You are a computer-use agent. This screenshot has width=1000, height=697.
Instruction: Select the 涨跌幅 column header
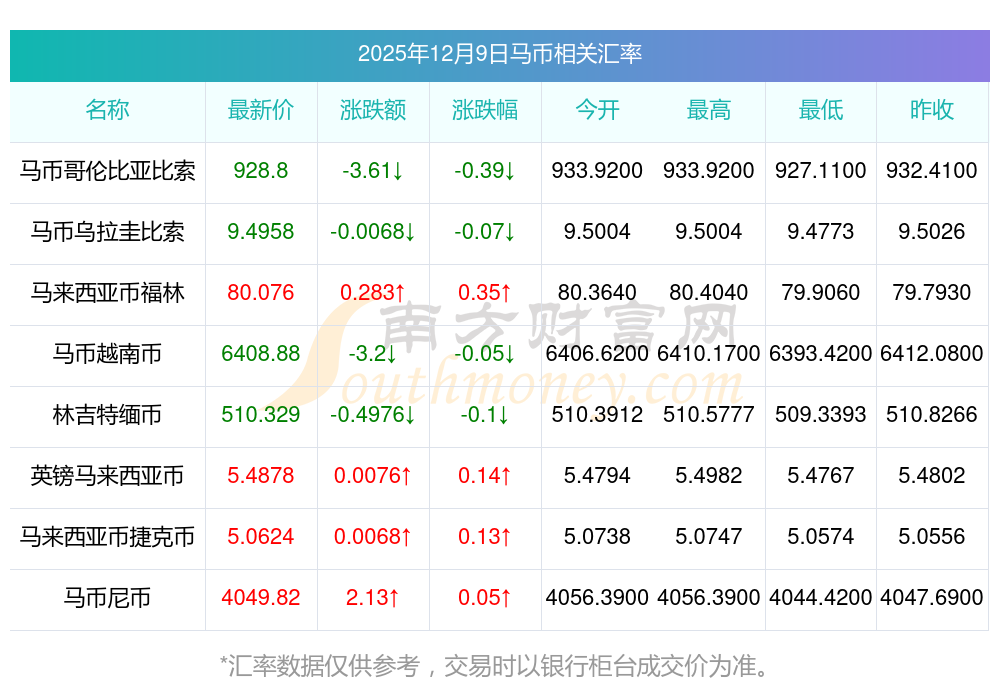[x=485, y=110]
